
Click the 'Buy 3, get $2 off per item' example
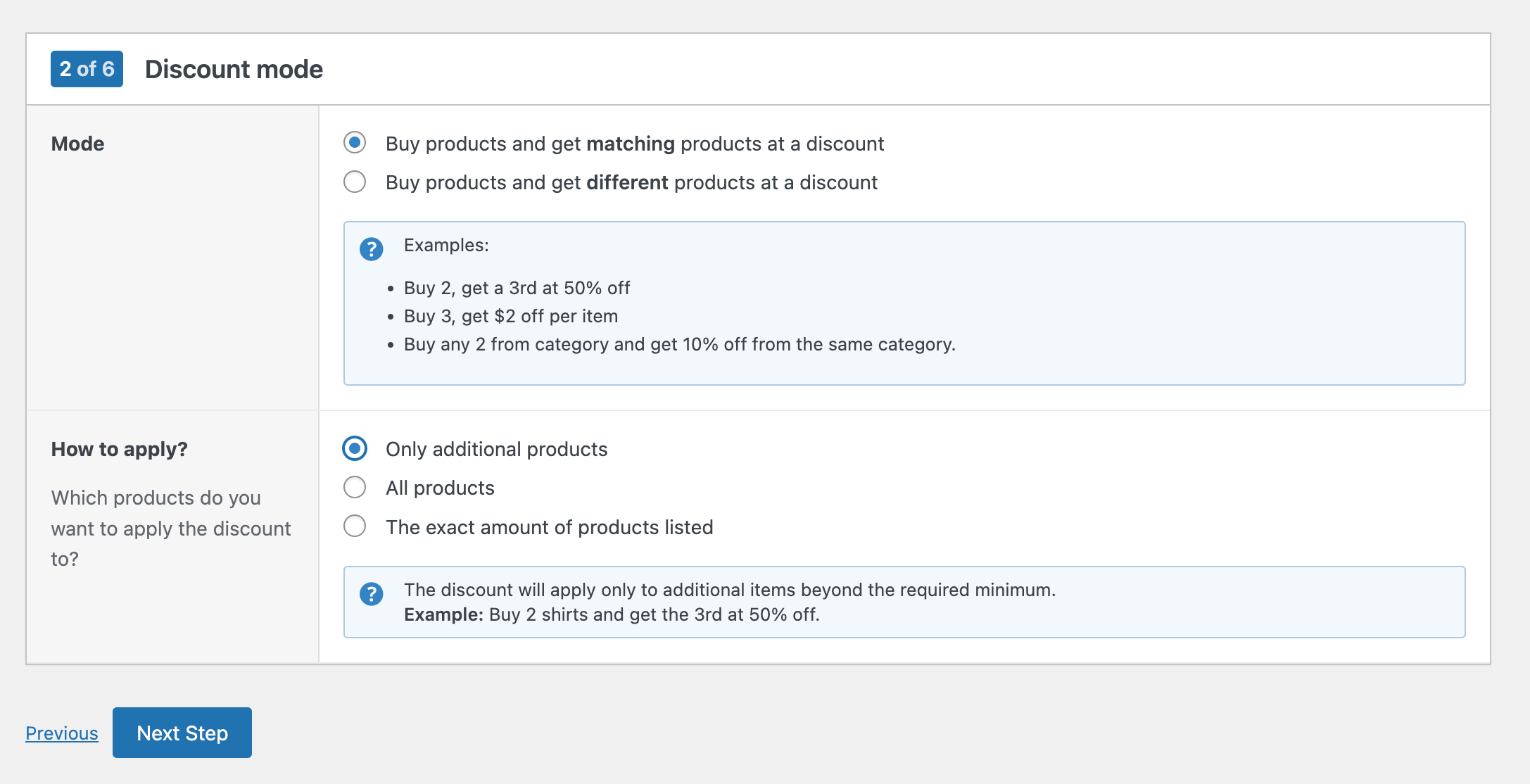pyautogui.click(x=510, y=316)
